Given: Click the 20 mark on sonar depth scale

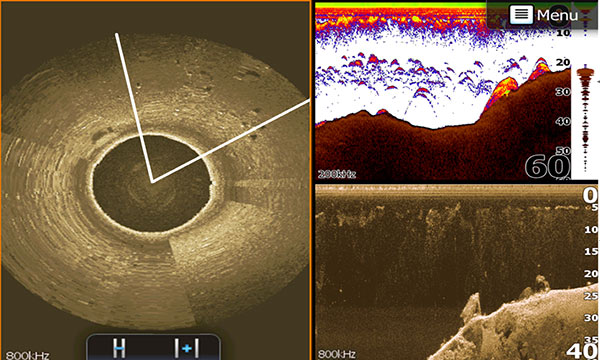Looking at the screenshot, I should pos(562,62).
